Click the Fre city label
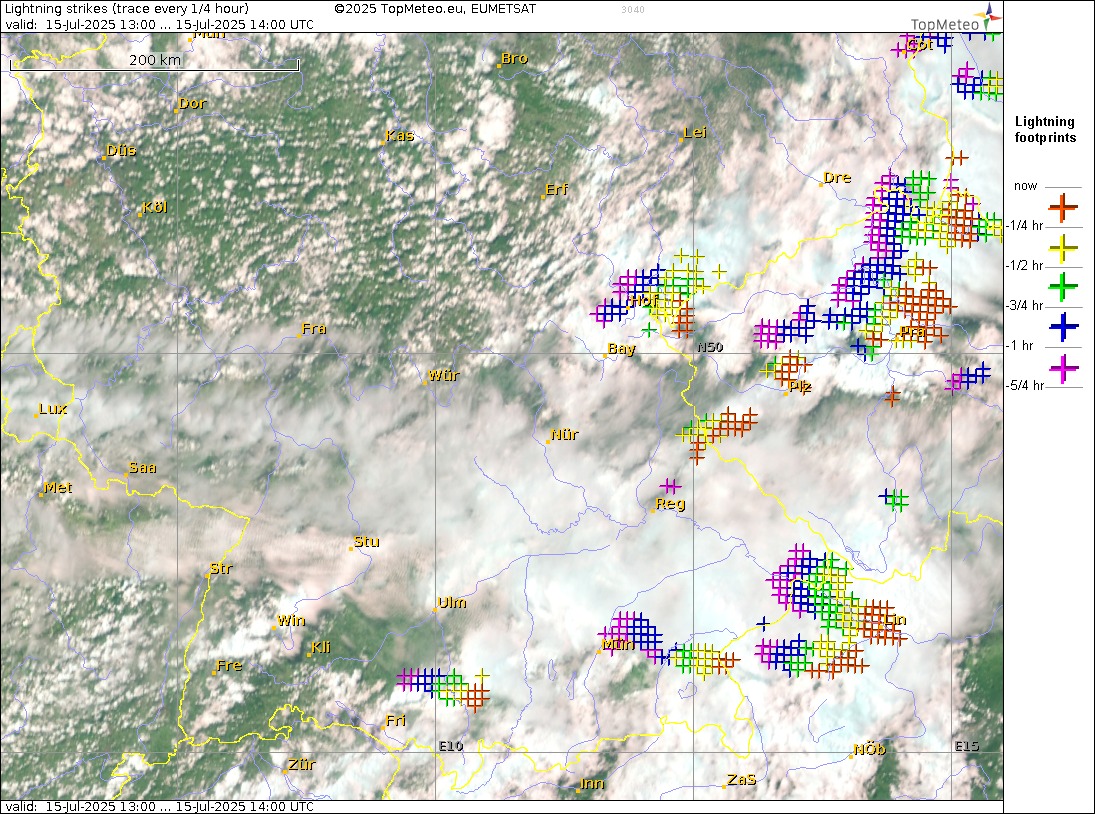This screenshot has width=1095, height=814. 229,665
